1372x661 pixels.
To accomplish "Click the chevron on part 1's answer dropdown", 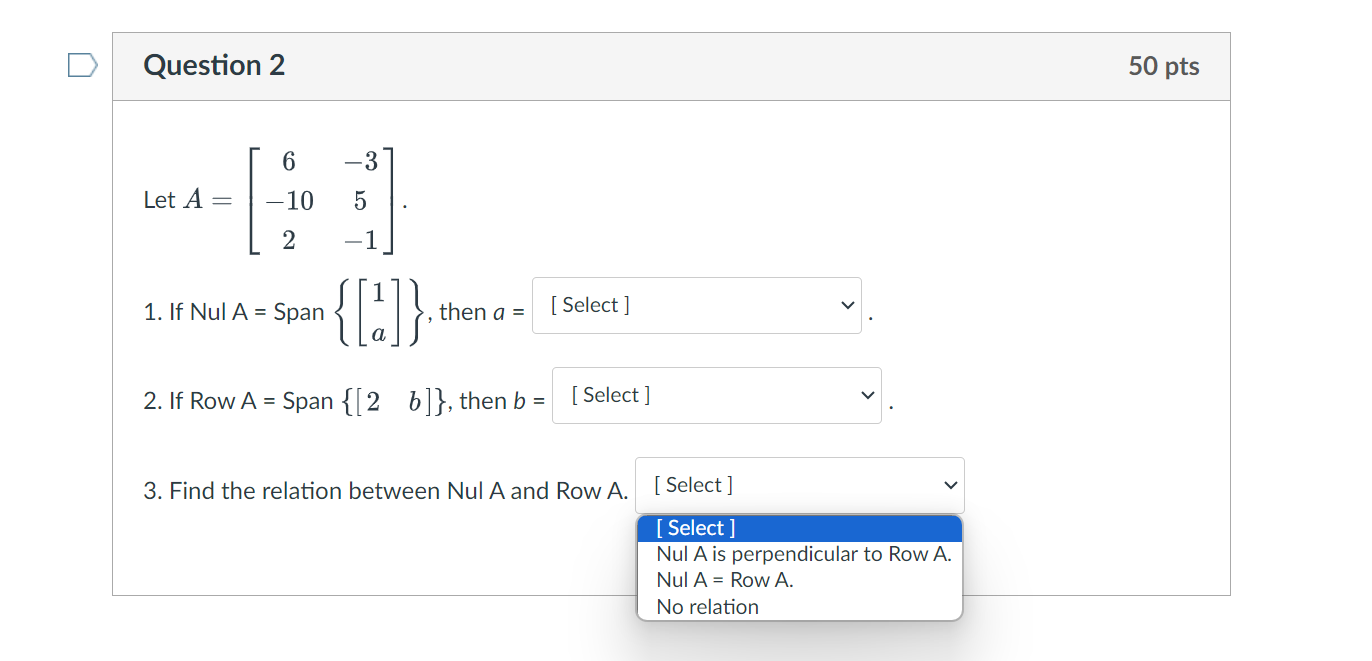I will [846, 305].
